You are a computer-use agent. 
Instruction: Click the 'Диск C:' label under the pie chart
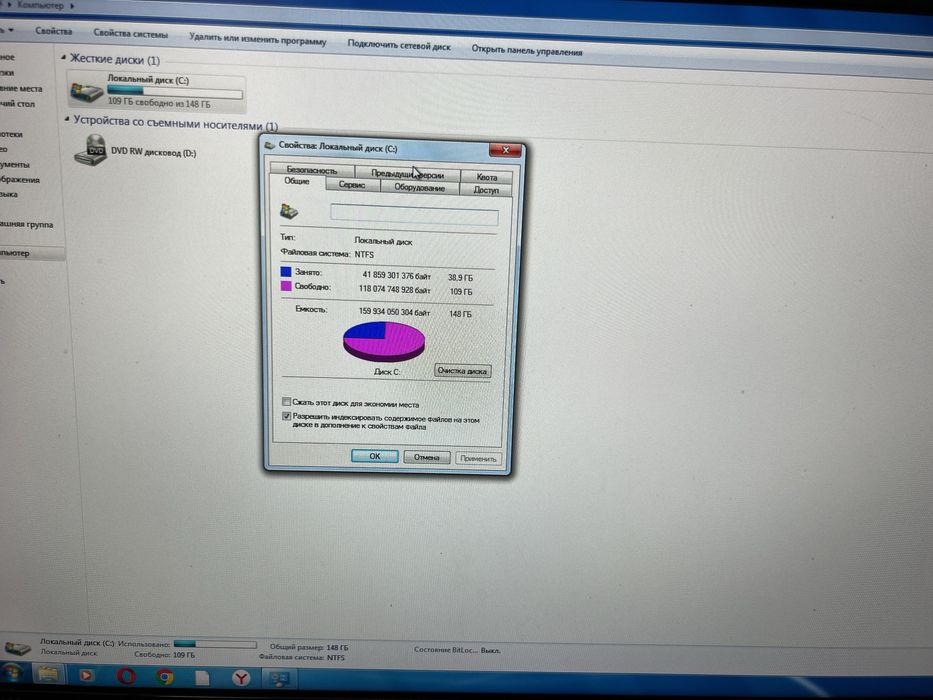pyautogui.click(x=387, y=371)
